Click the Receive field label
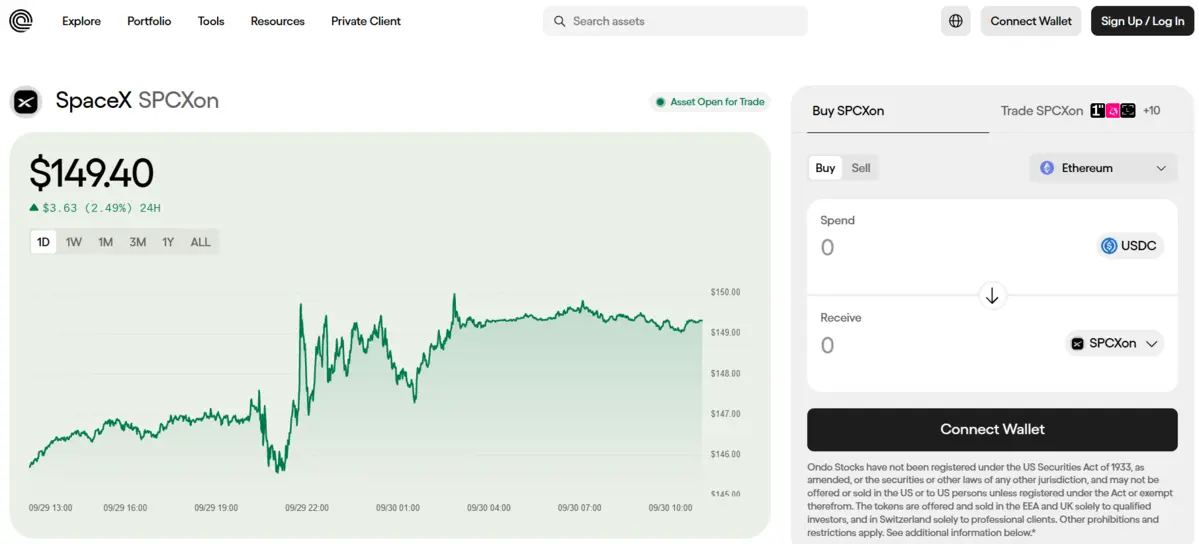Screen dimensions: 1199x544 point(840,318)
